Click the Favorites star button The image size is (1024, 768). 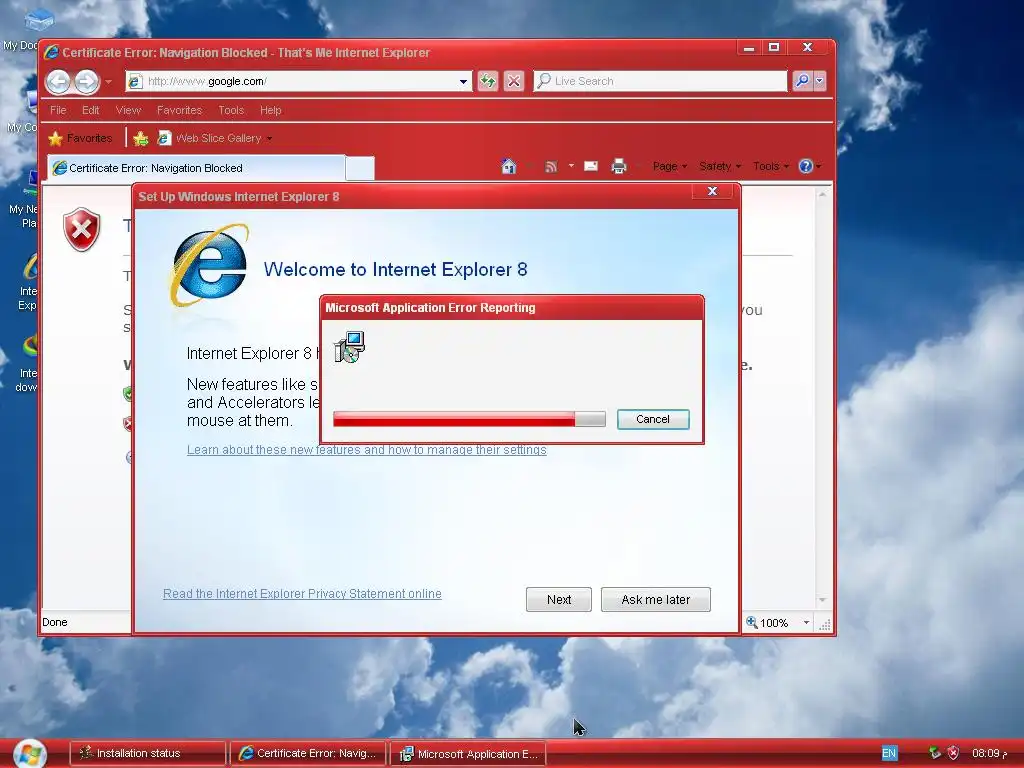click(x=81, y=138)
